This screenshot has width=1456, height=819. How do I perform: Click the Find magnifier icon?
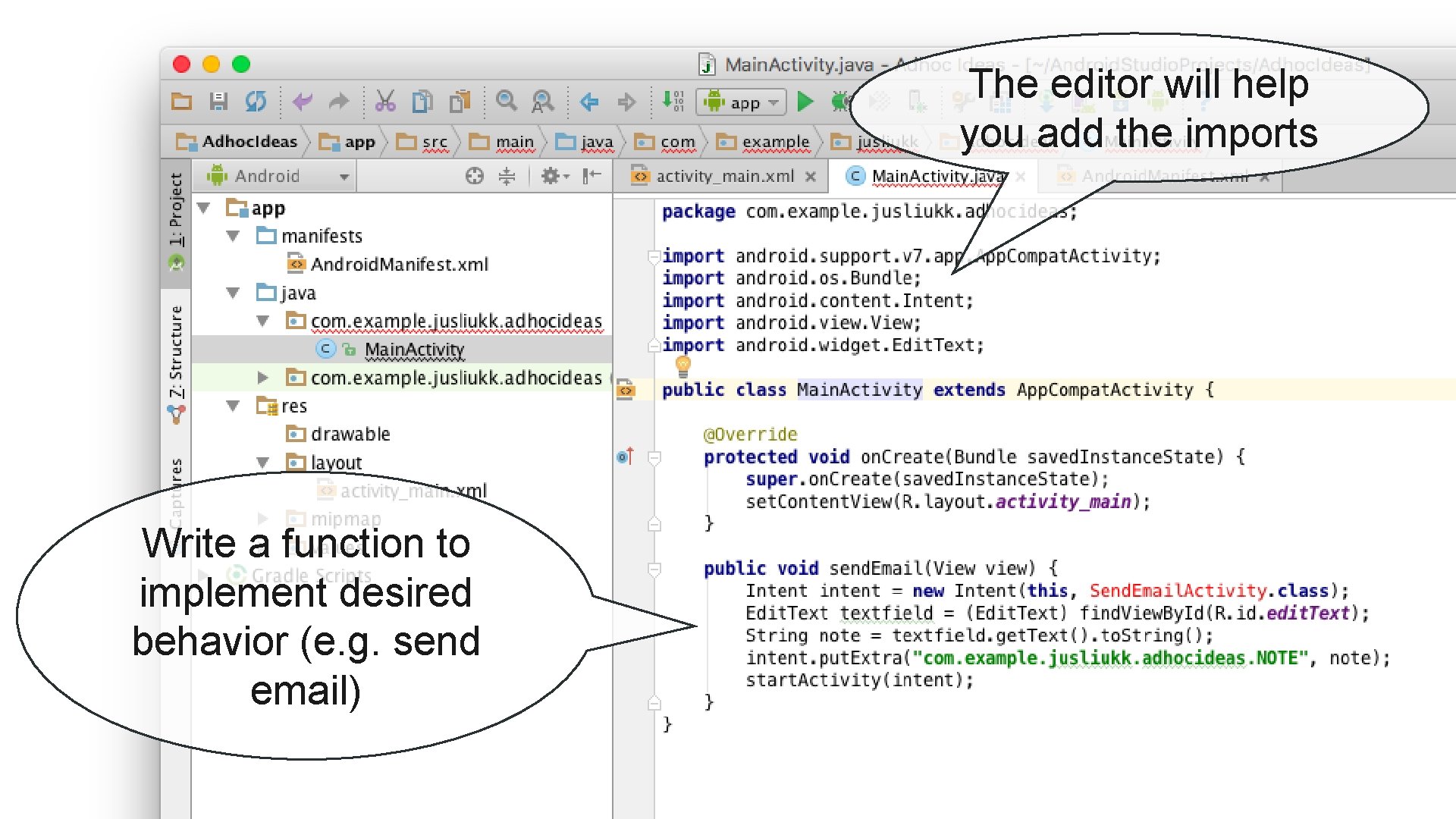click(x=506, y=101)
